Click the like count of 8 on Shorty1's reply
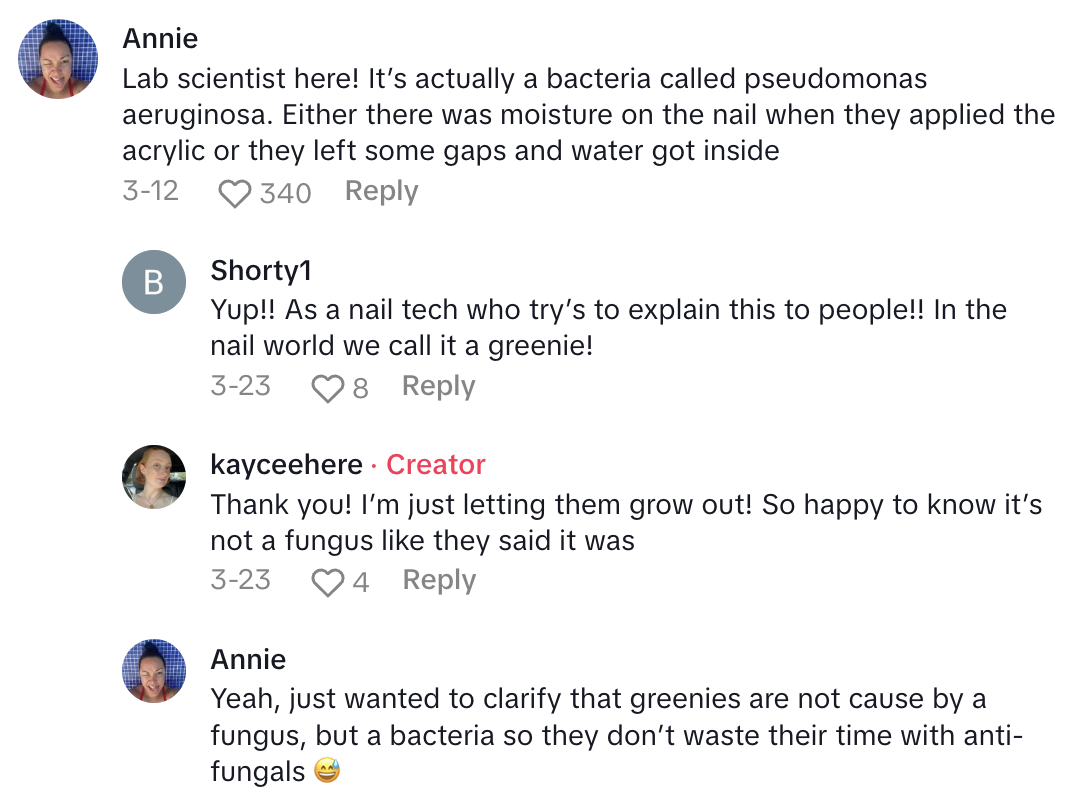Image resolution: width=1074 pixels, height=796 pixels. pos(360,388)
